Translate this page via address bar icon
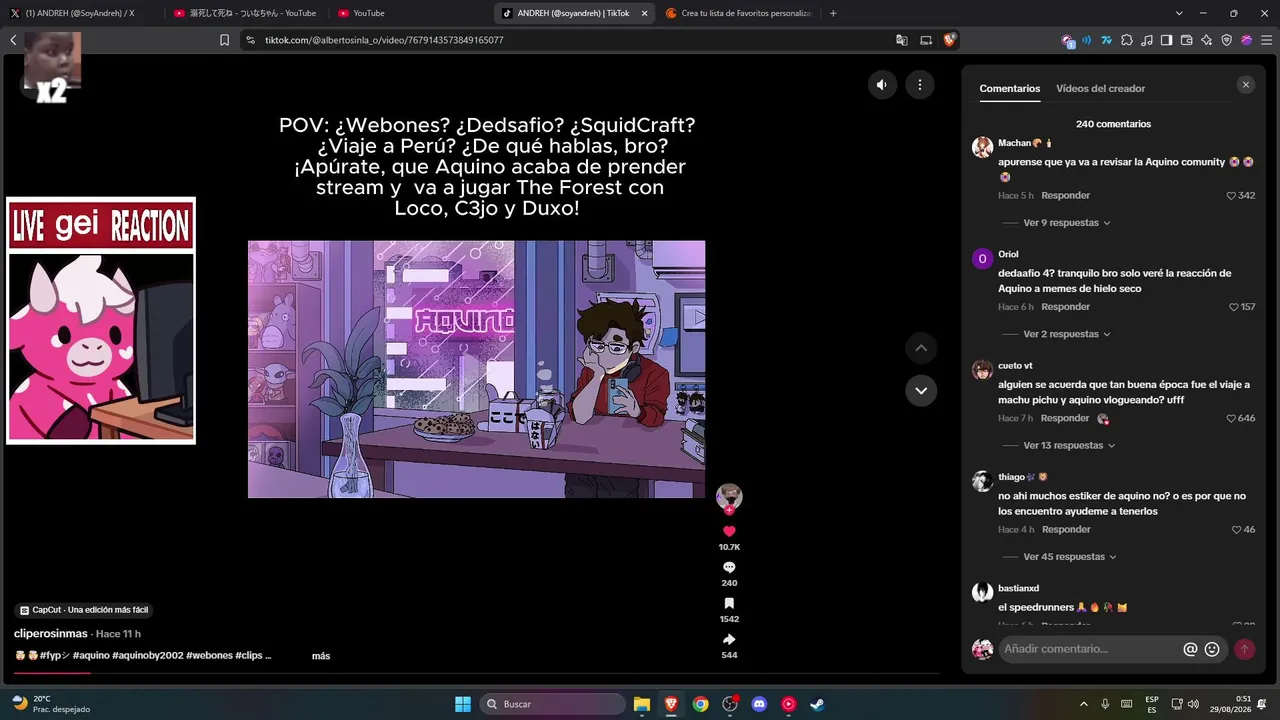The height and width of the screenshot is (720, 1280). 902,40
